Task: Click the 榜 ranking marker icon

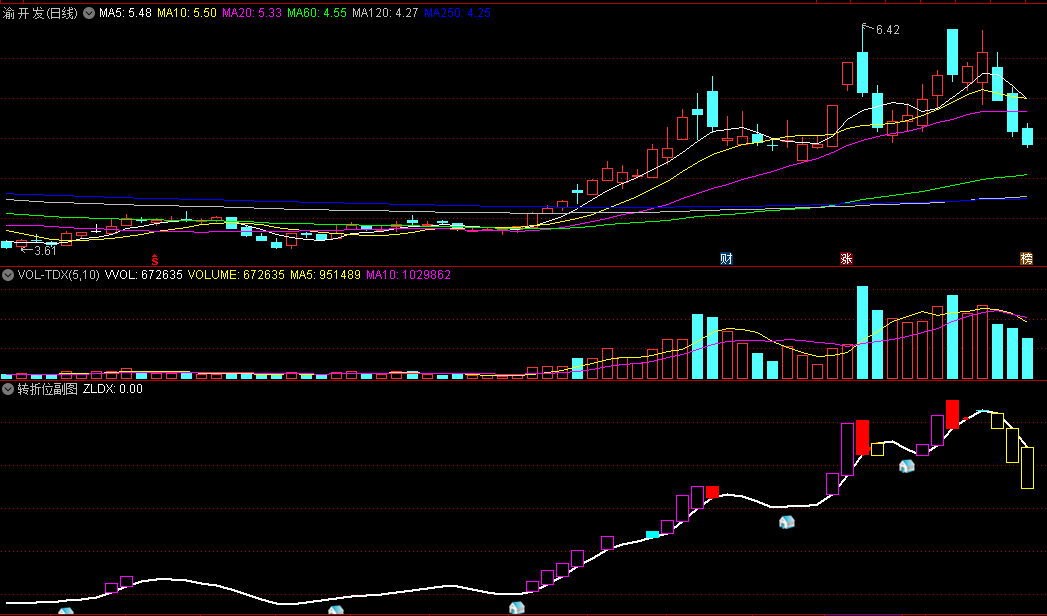Action: coord(1027,258)
